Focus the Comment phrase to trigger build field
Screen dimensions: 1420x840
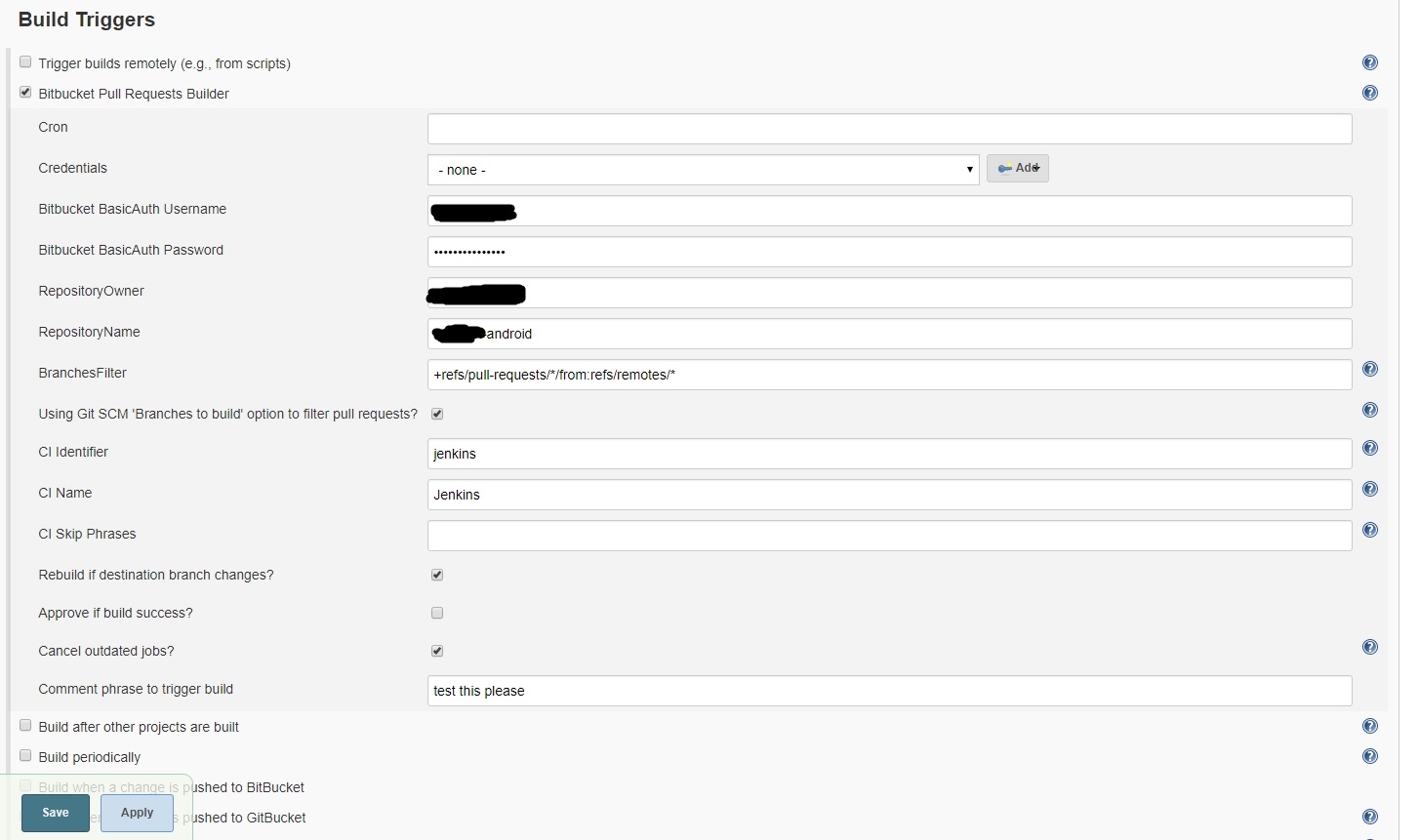(889, 691)
